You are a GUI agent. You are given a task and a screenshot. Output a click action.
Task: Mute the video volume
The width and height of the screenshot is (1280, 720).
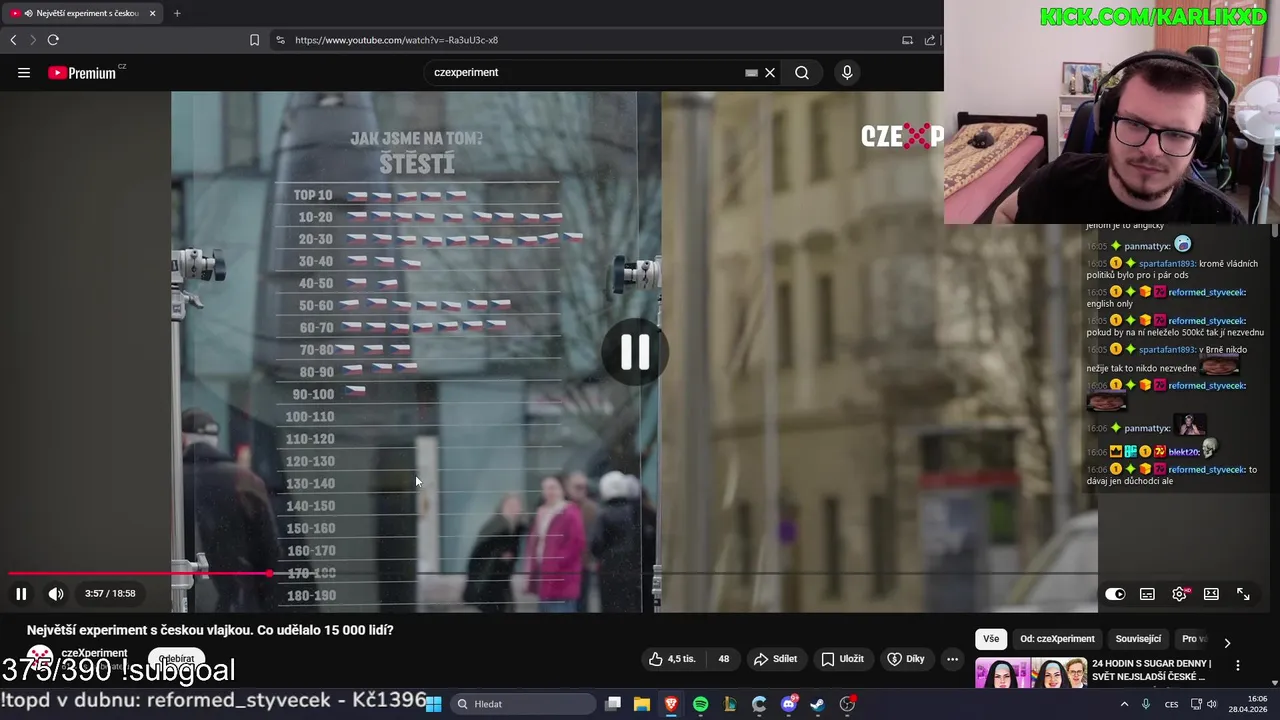coord(56,594)
